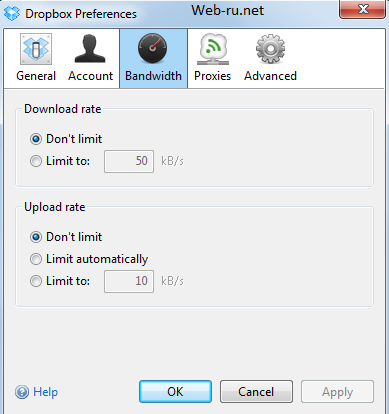Select the Advanced gear icon

pyautogui.click(x=270, y=49)
